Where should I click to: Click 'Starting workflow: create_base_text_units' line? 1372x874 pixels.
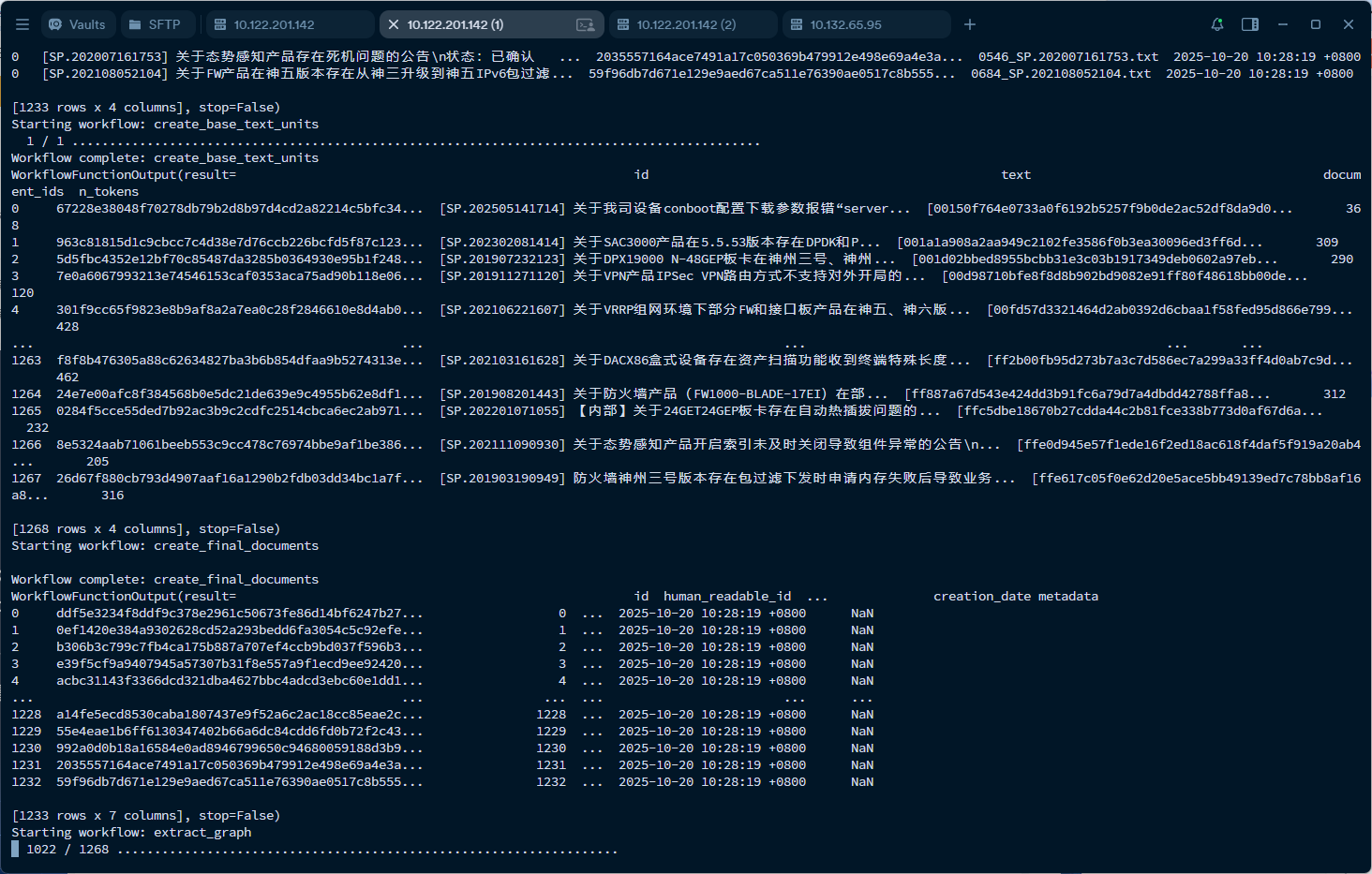coord(165,124)
